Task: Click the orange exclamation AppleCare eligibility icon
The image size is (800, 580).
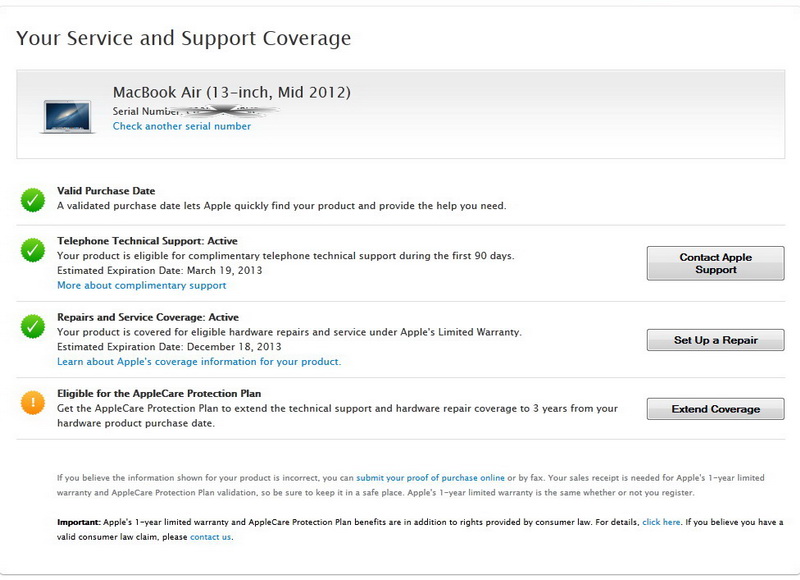Action: click(33, 403)
